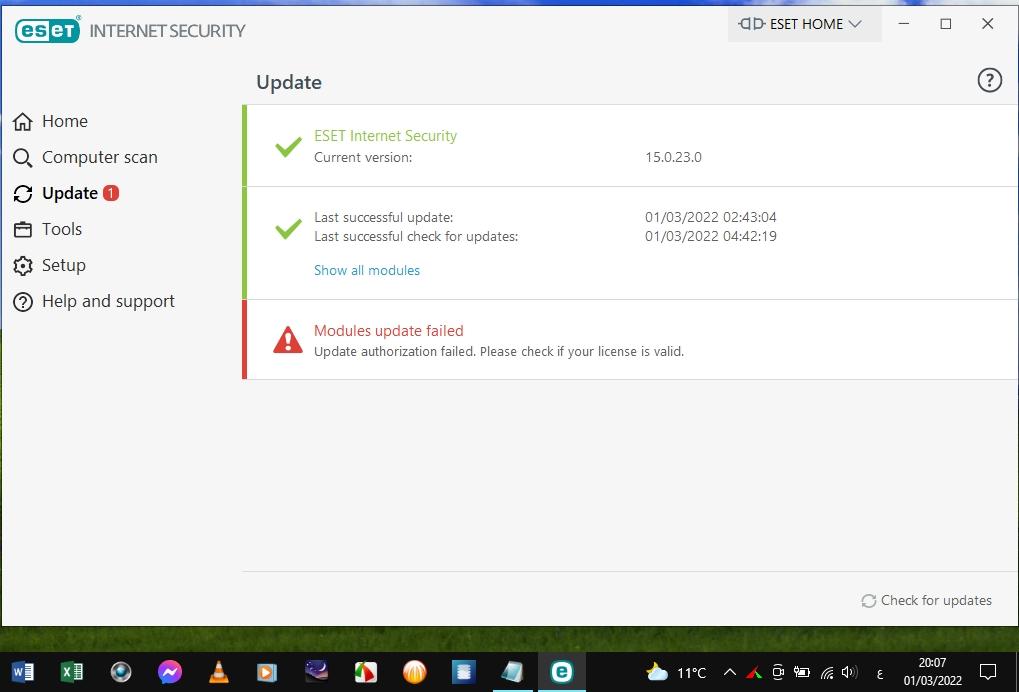
Task: Open Help and support
Action: click(x=94, y=301)
